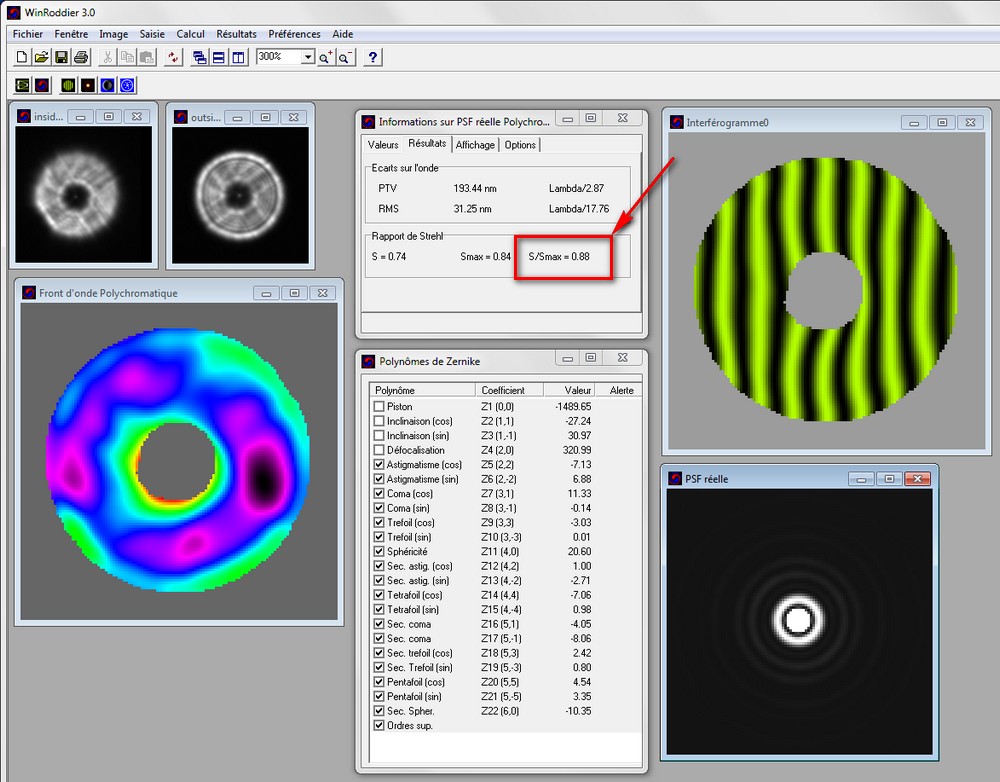Save using the floppy disk icon

[61, 57]
